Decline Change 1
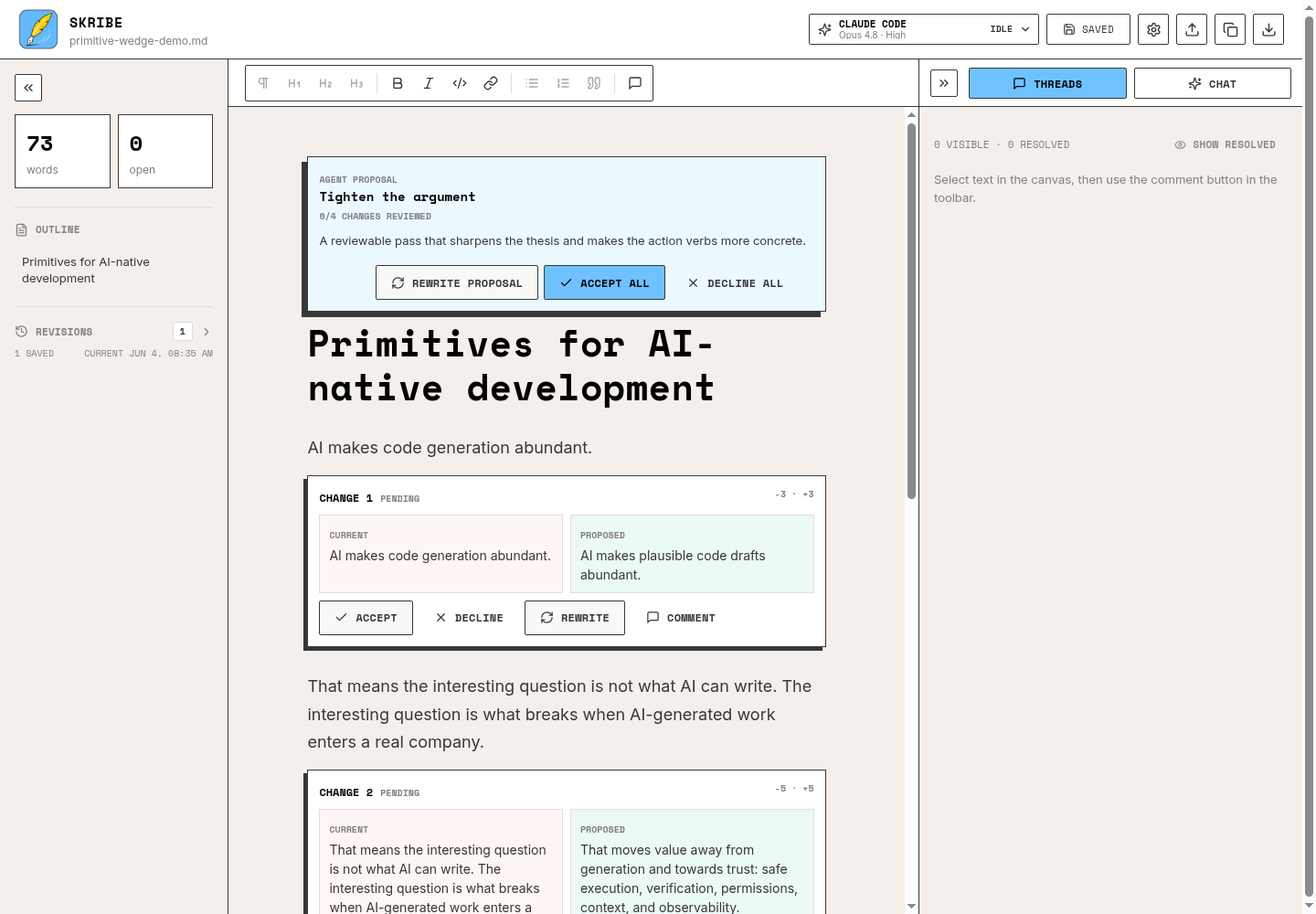 [469, 618]
